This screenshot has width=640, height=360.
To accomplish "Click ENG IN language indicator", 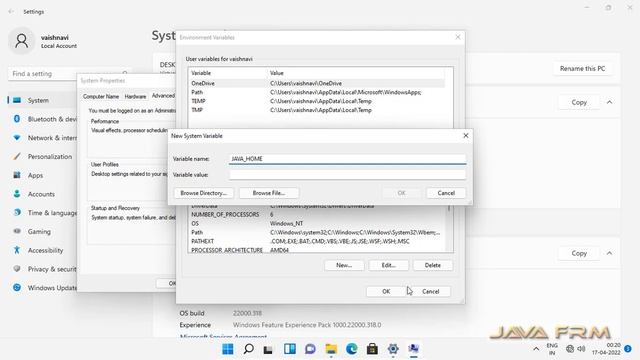I will (552, 349).
